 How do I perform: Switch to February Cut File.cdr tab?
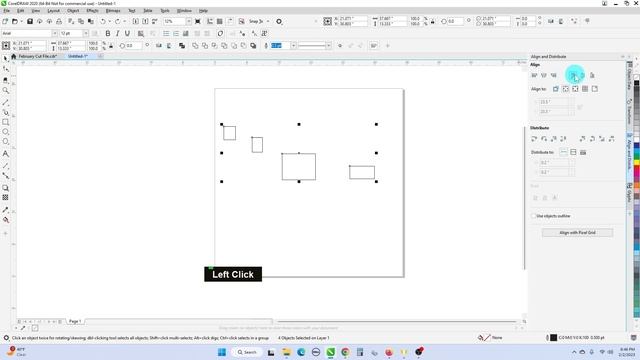pos(38,56)
